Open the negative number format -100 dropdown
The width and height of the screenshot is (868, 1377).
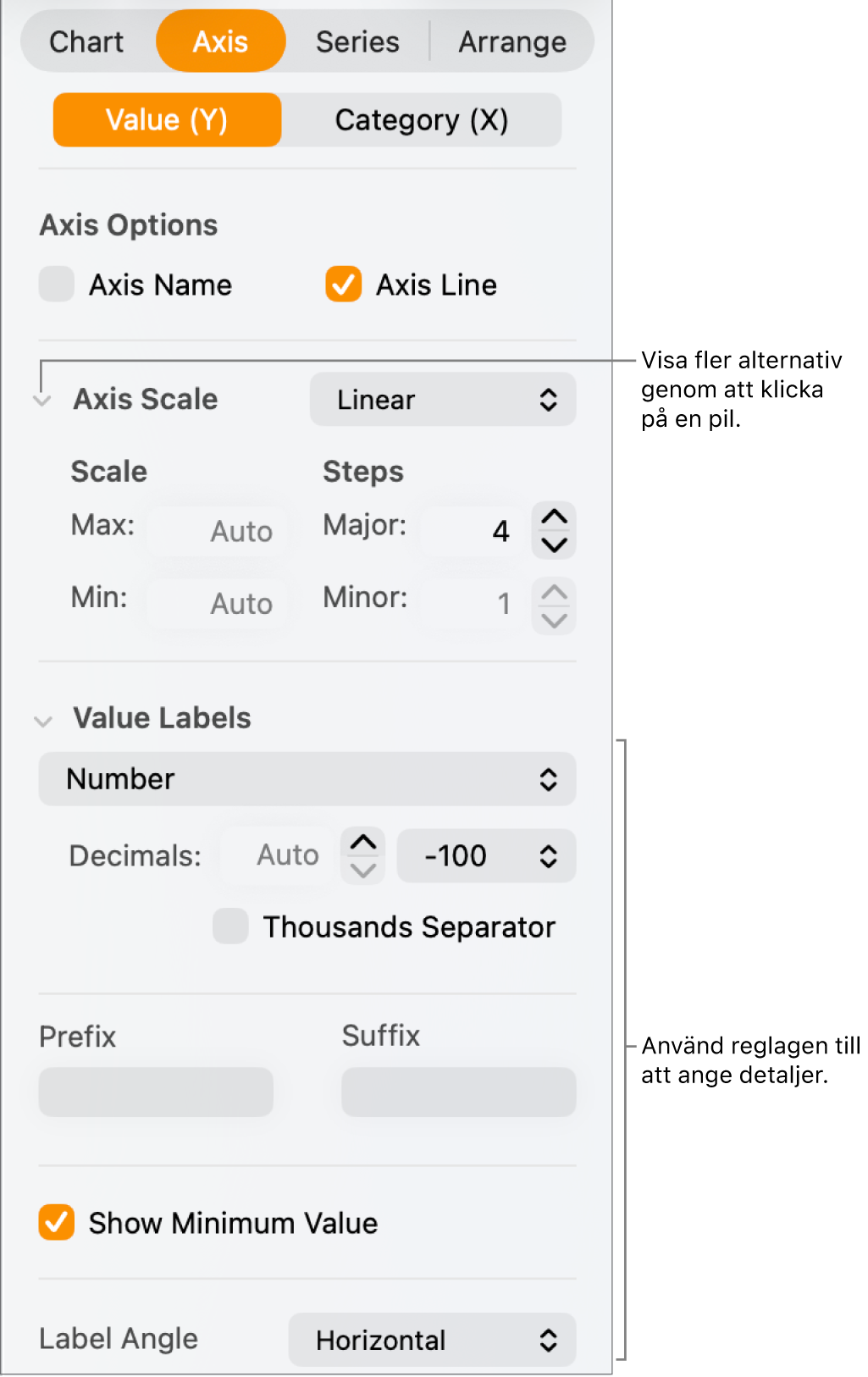pos(486,856)
